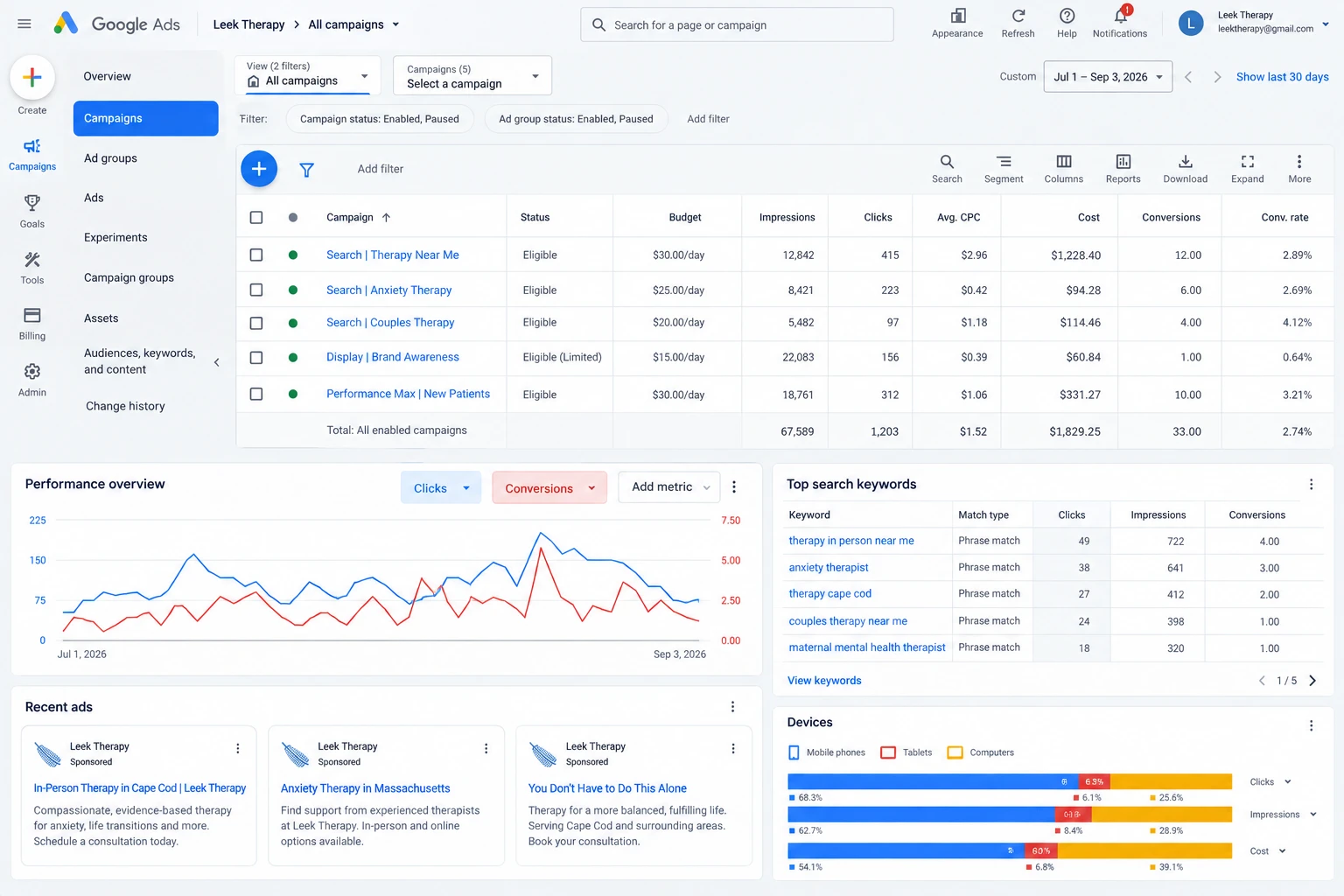Click Show last 30 days link
Screen dimensions: 1344x896
(1282, 77)
